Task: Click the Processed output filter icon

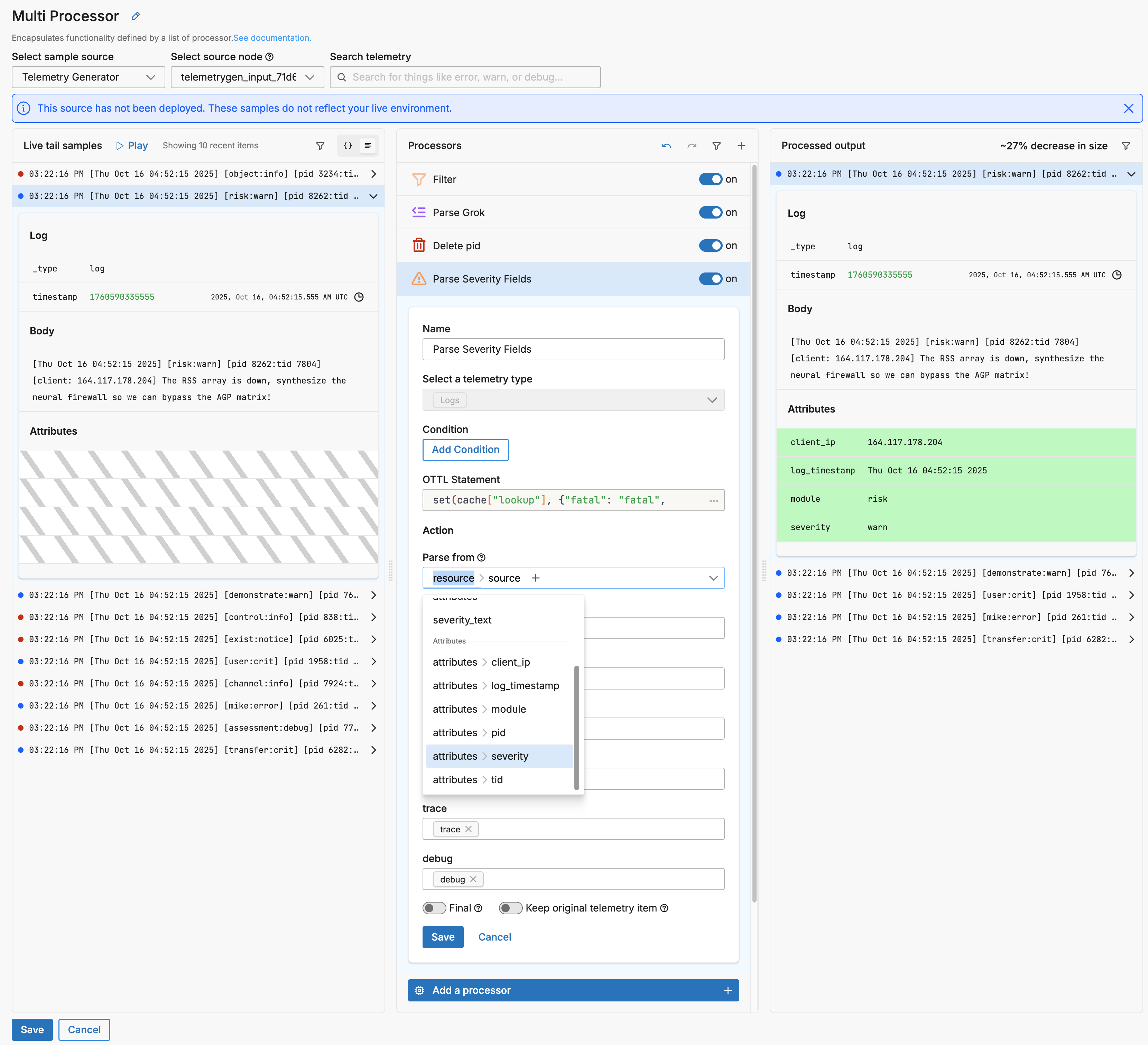Action: [1125, 146]
